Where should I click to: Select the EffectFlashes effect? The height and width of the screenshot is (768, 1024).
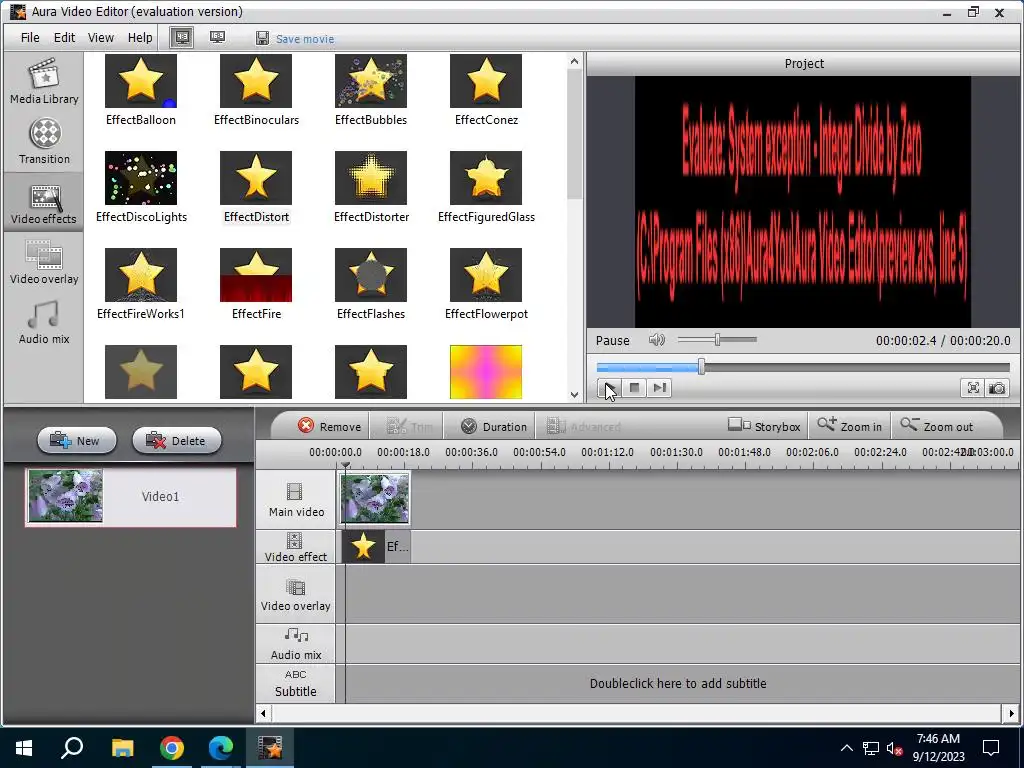(371, 284)
